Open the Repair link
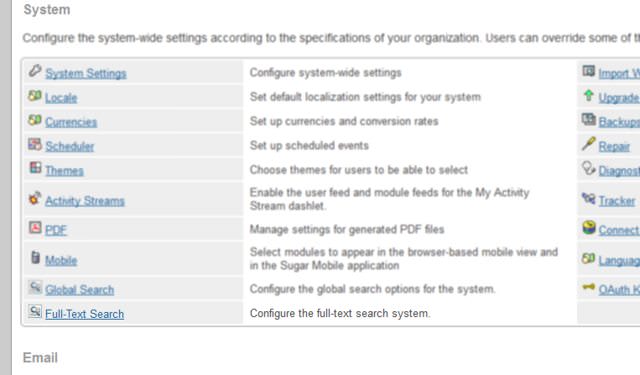The width and height of the screenshot is (640, 375). (614, 146)
